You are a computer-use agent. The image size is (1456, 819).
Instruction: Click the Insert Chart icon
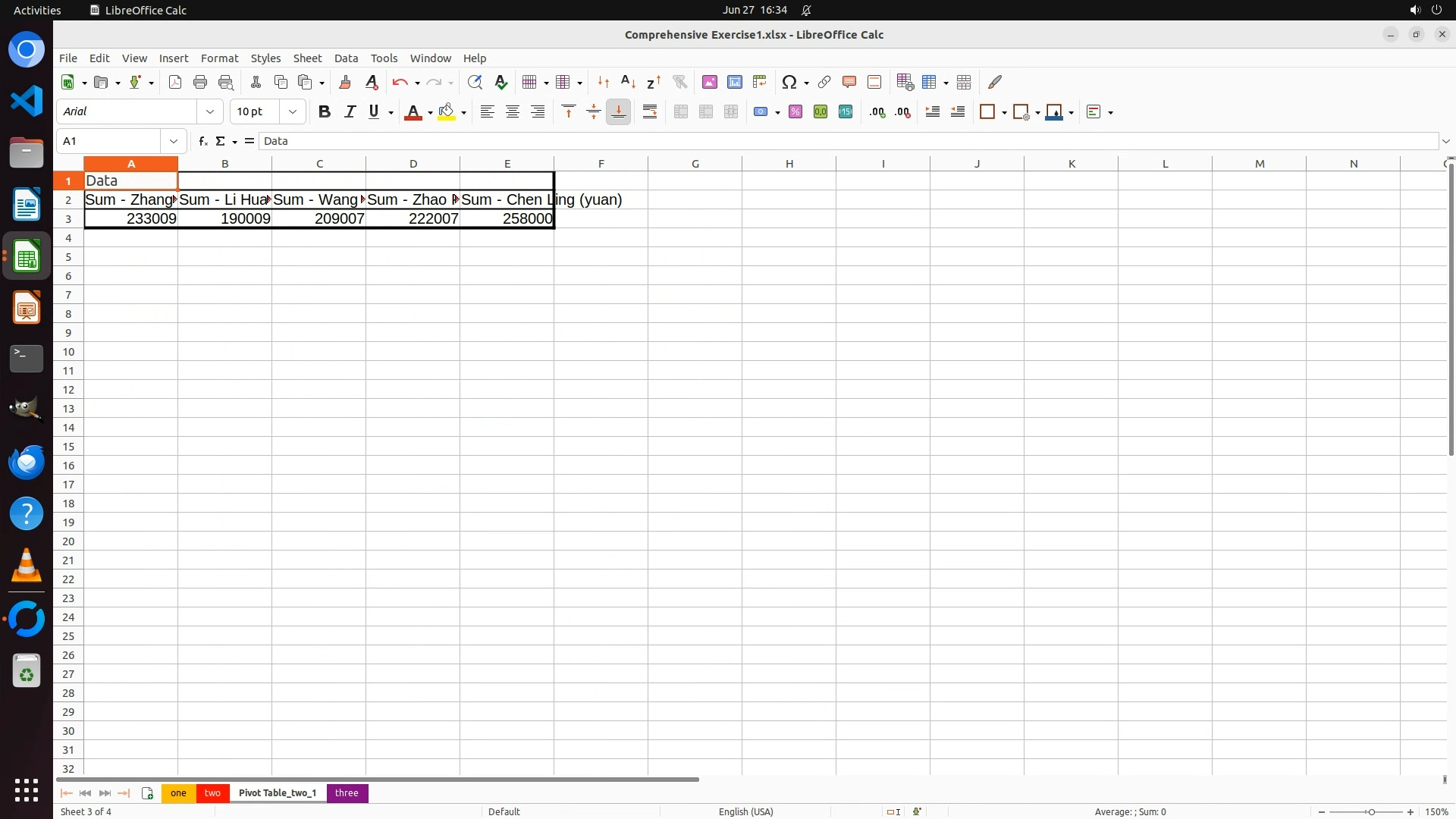(734, 82)
